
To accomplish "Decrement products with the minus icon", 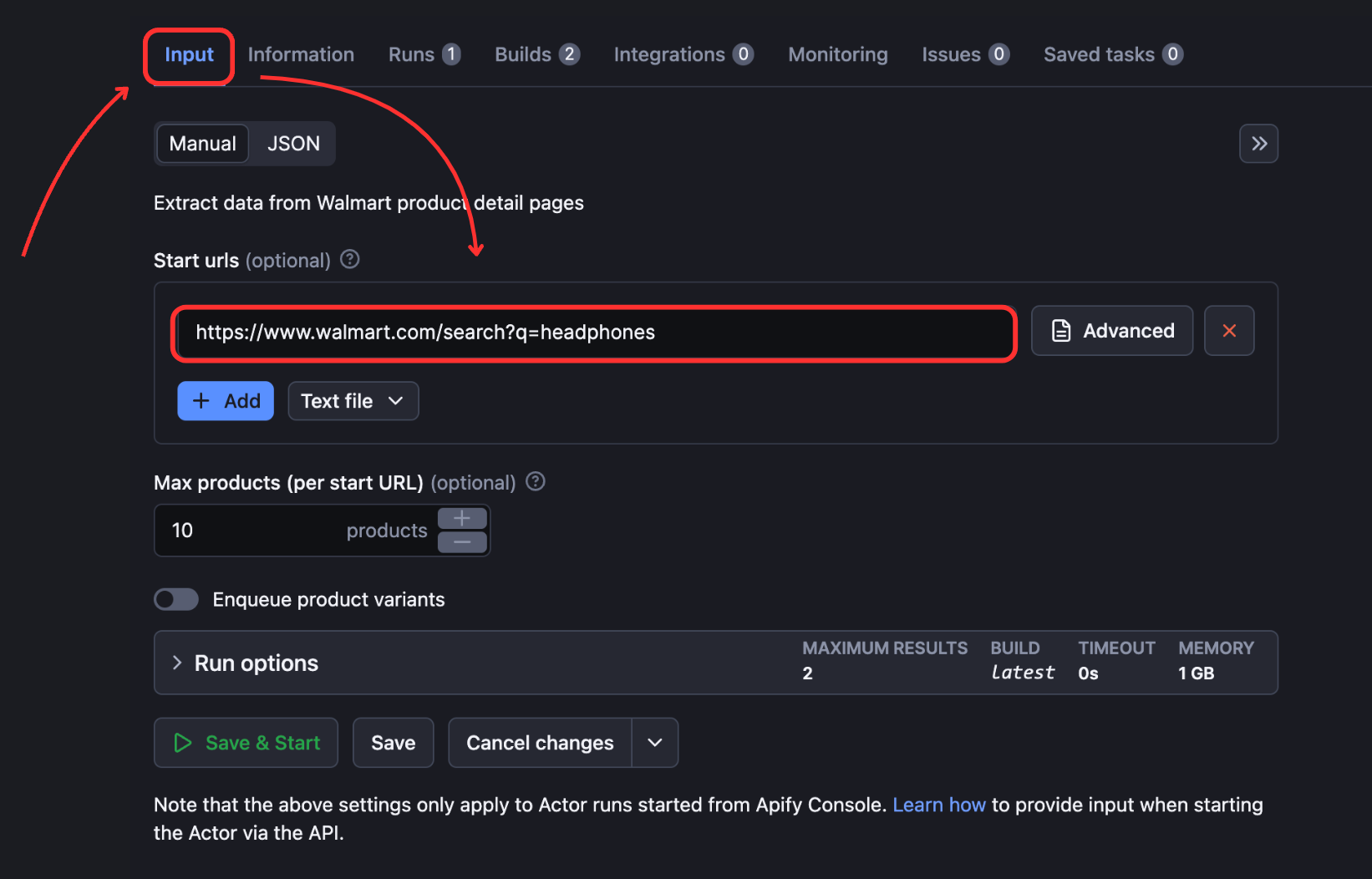I will [x=461, y=543].
